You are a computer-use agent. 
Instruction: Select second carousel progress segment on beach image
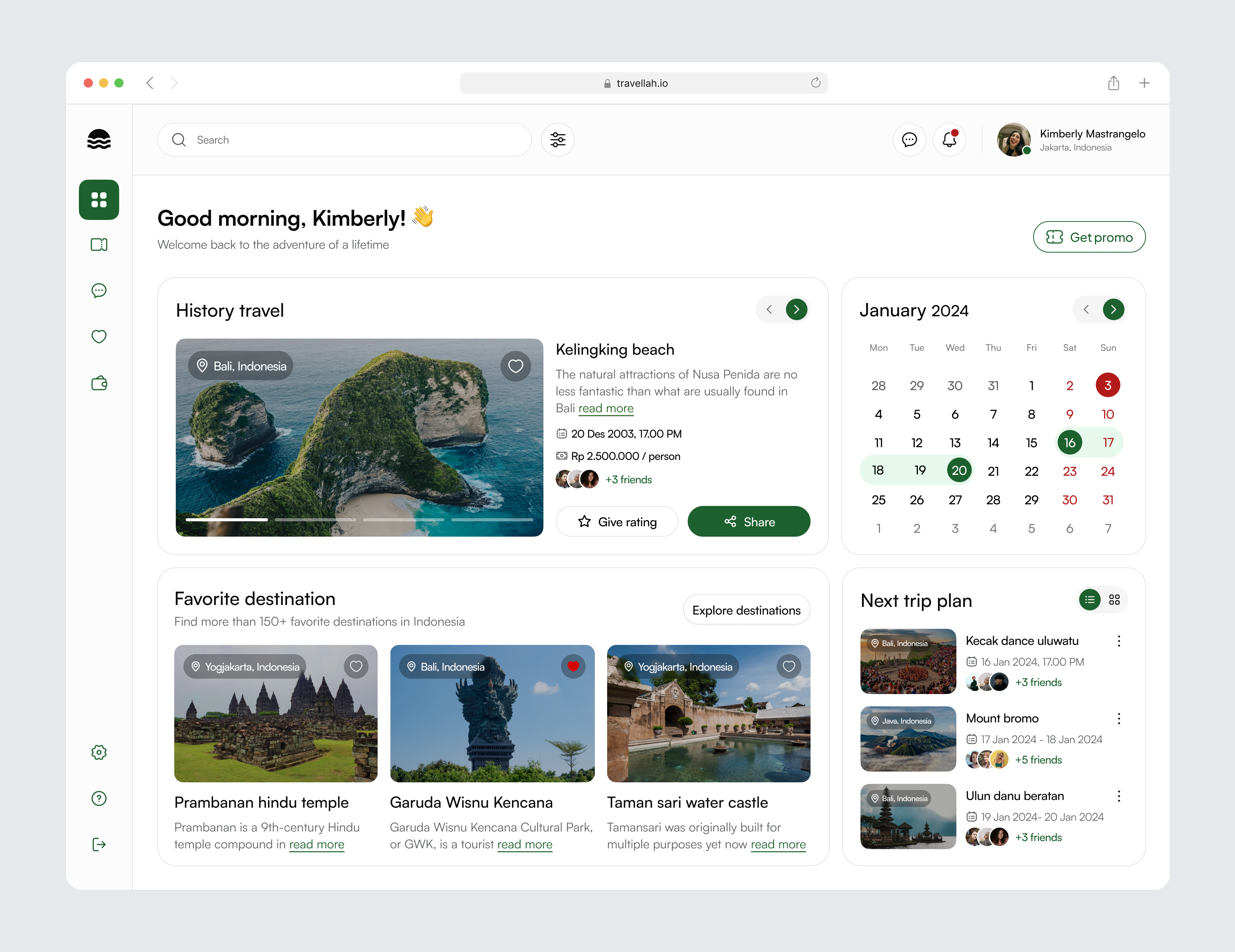315,519
